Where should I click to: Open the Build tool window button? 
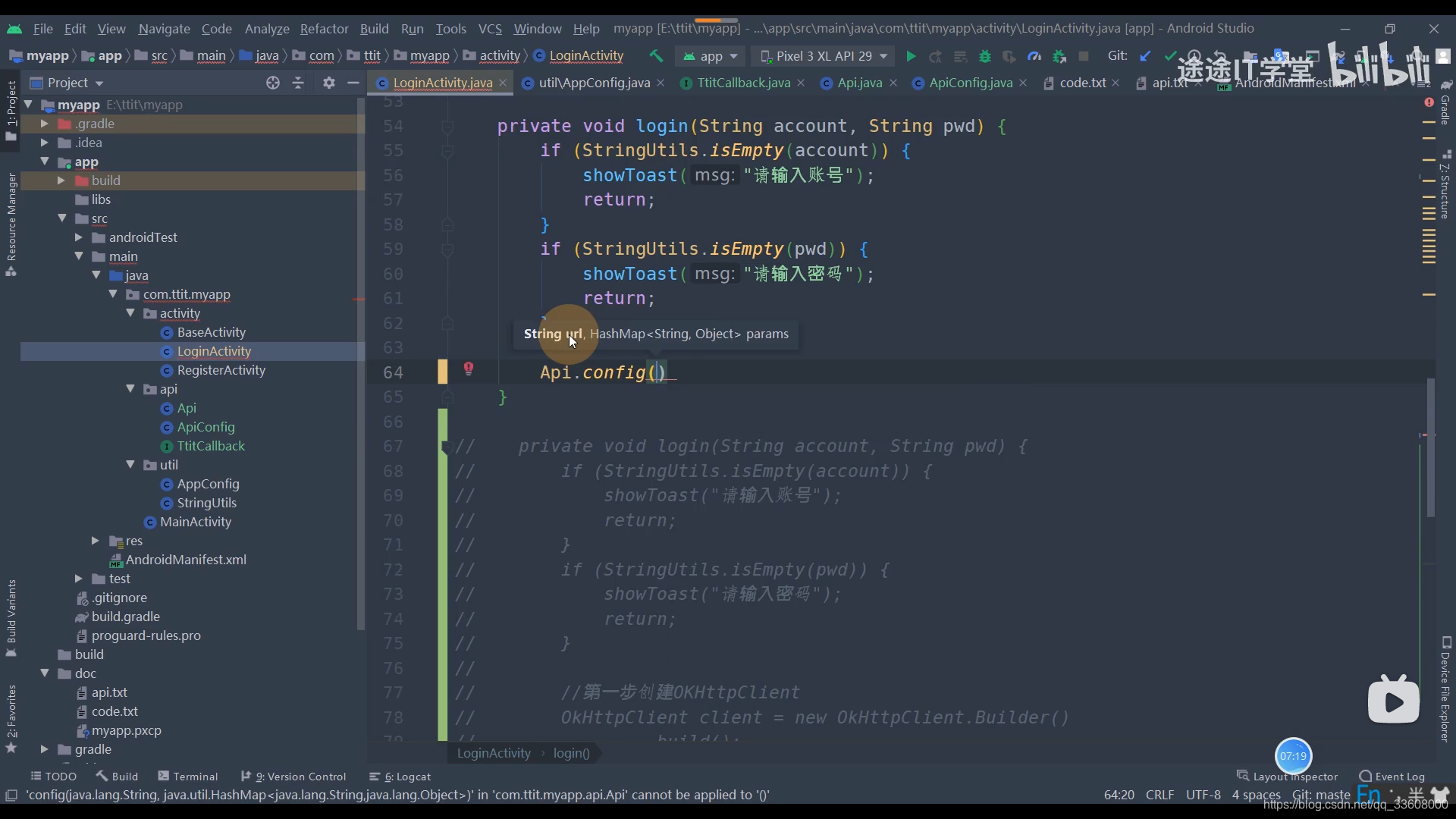point(118,776)
